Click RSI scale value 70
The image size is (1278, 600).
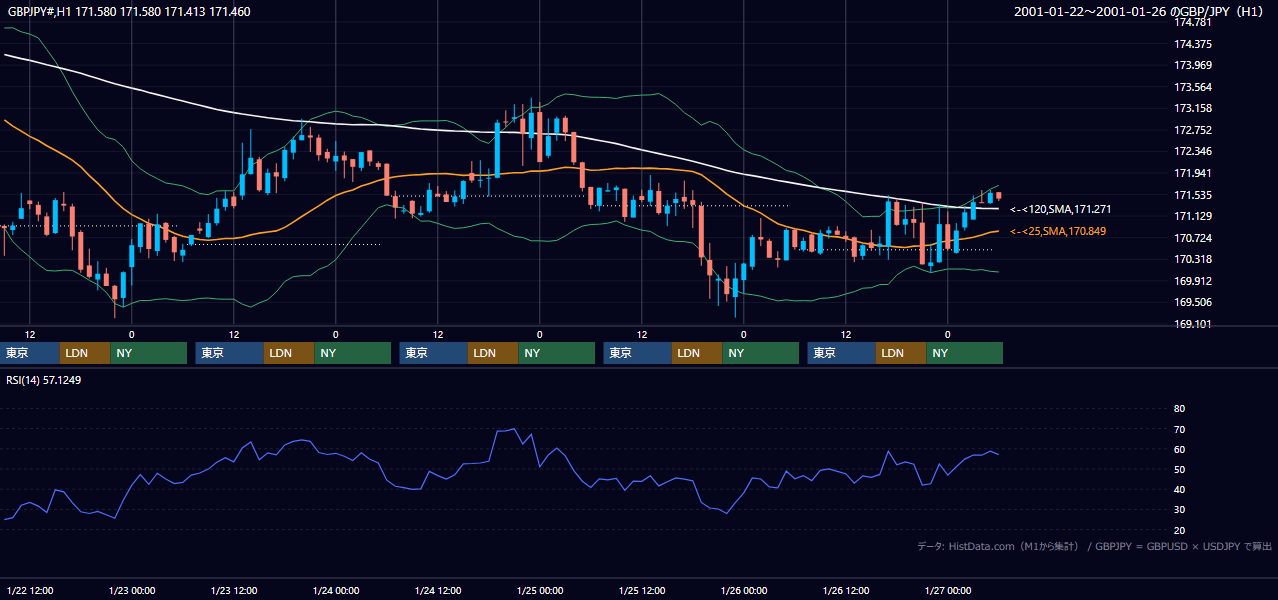click(1179, 429)
